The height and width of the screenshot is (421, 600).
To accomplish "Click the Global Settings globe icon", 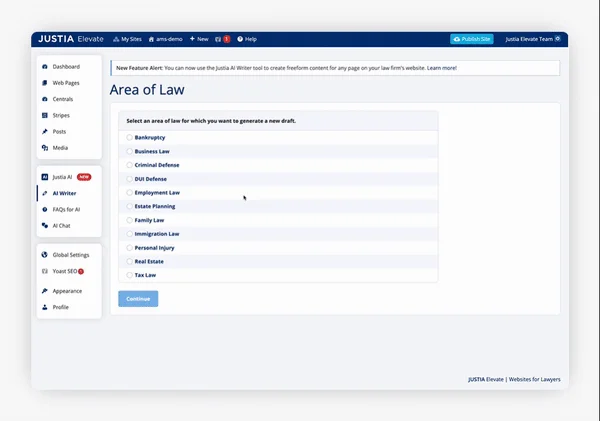I will [45, 255].
